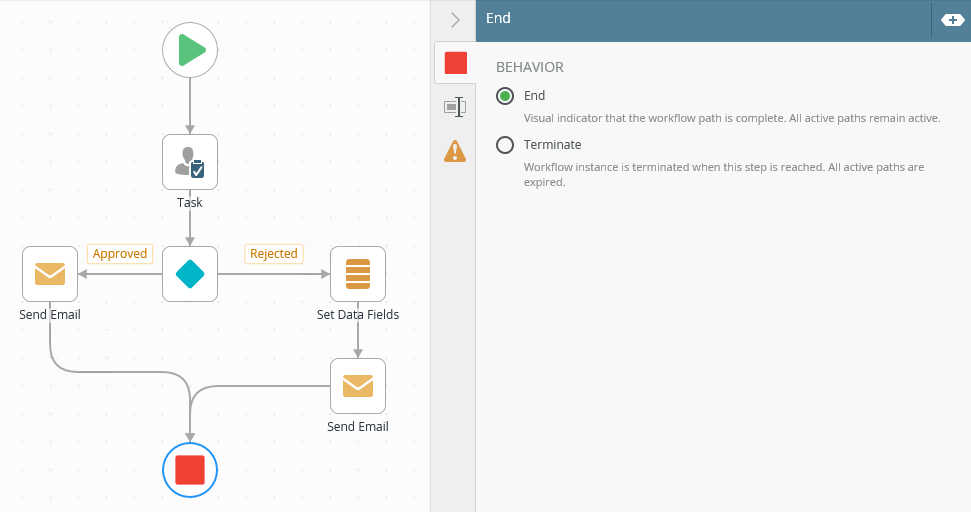Collapse the configuration panel with the chevron
Screen dimensions: 971x512
click(x=455, y=20)
